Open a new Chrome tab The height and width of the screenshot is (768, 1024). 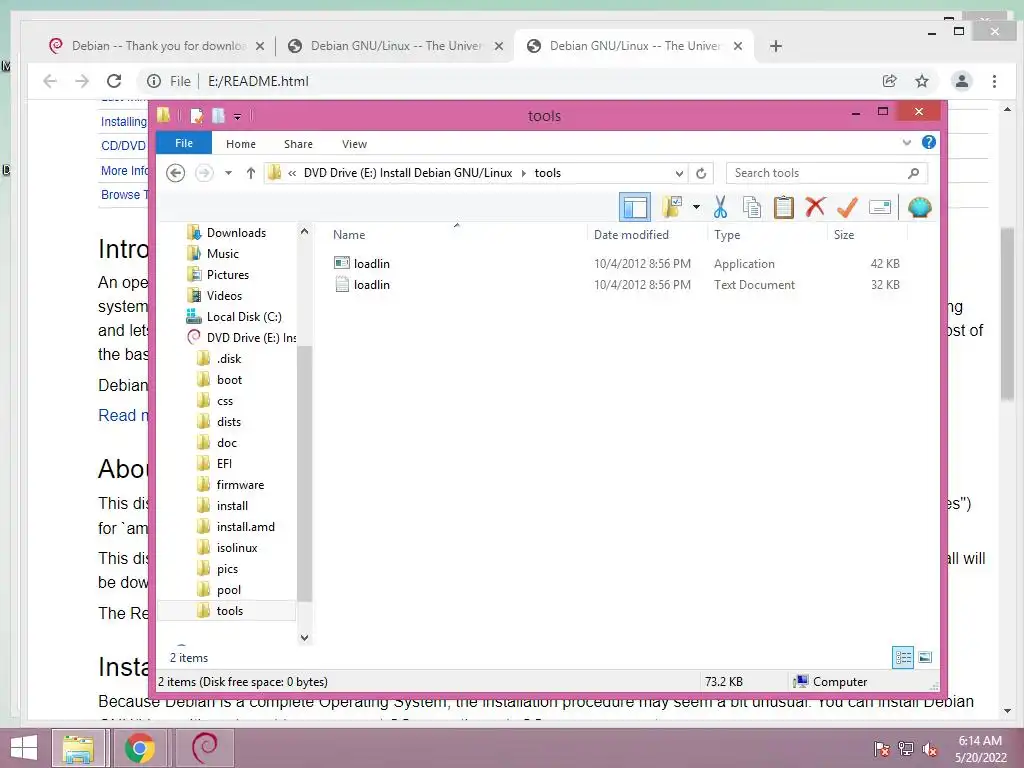(775, 46)
